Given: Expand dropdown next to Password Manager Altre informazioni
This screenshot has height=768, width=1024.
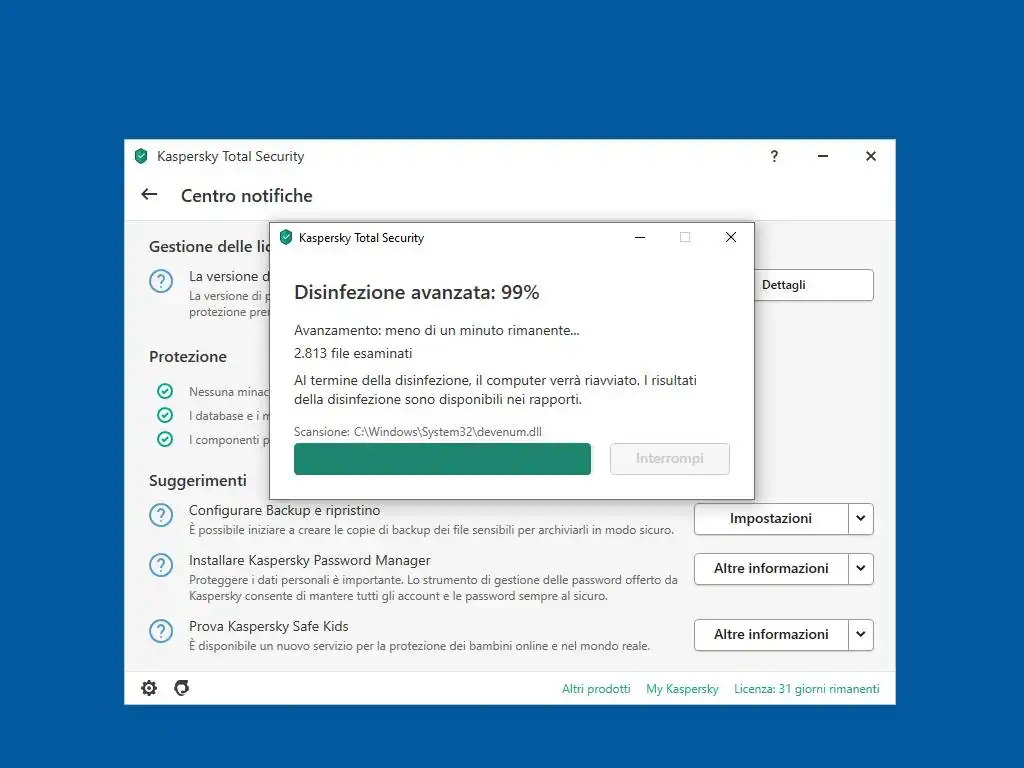Looking at the screenshot, I should tap(861, 569).
